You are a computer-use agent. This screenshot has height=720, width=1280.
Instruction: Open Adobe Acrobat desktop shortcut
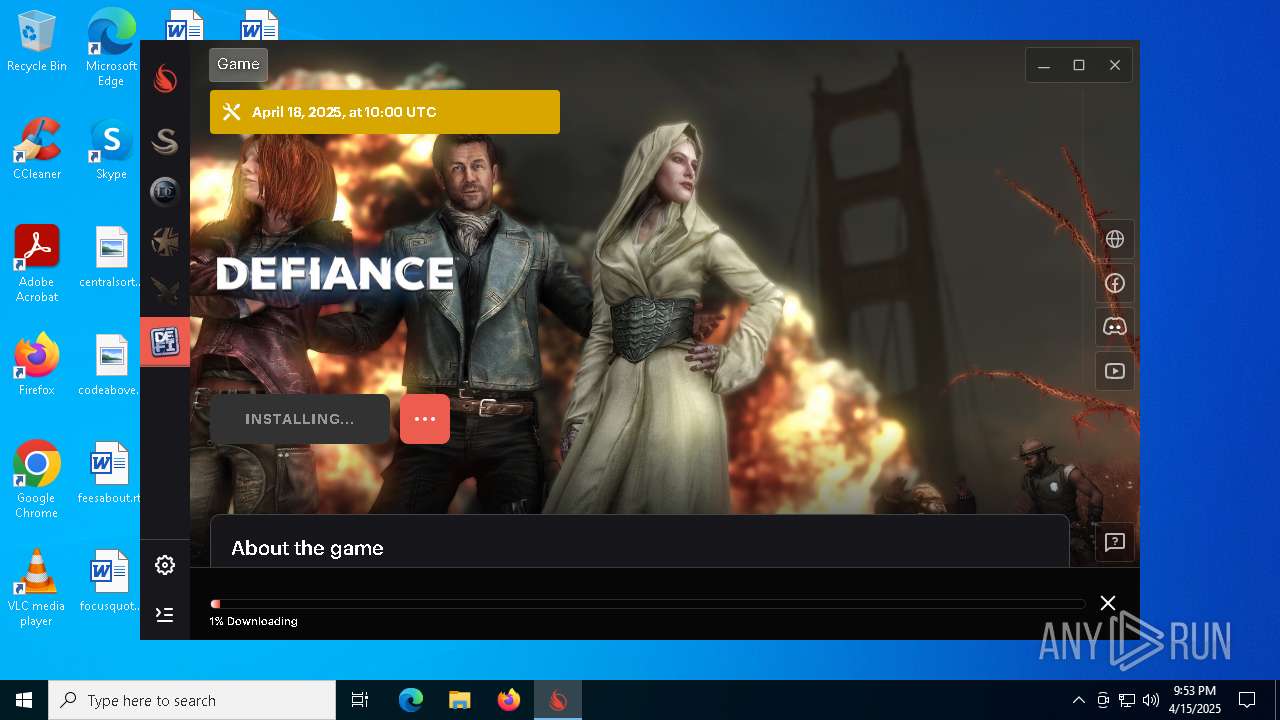pyautogui.click(x=37, y=263)
